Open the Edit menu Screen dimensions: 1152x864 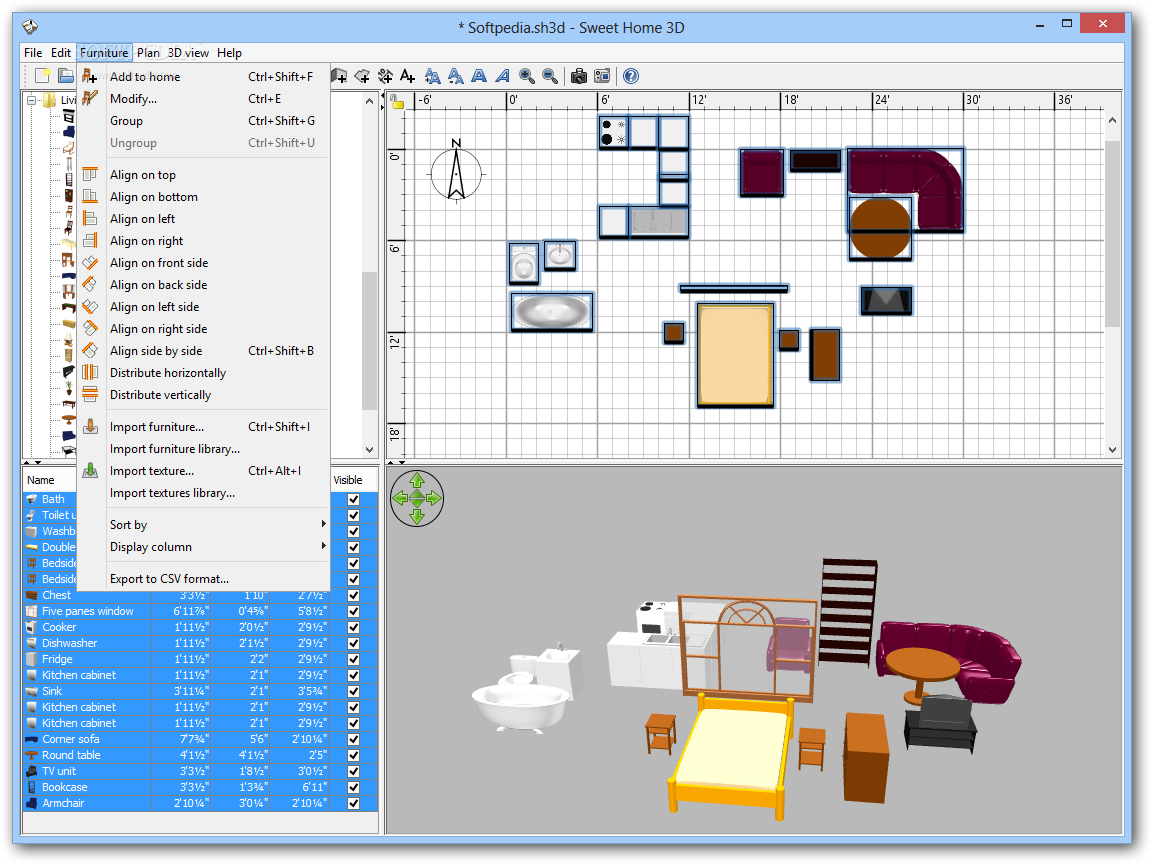click(61, 53)
